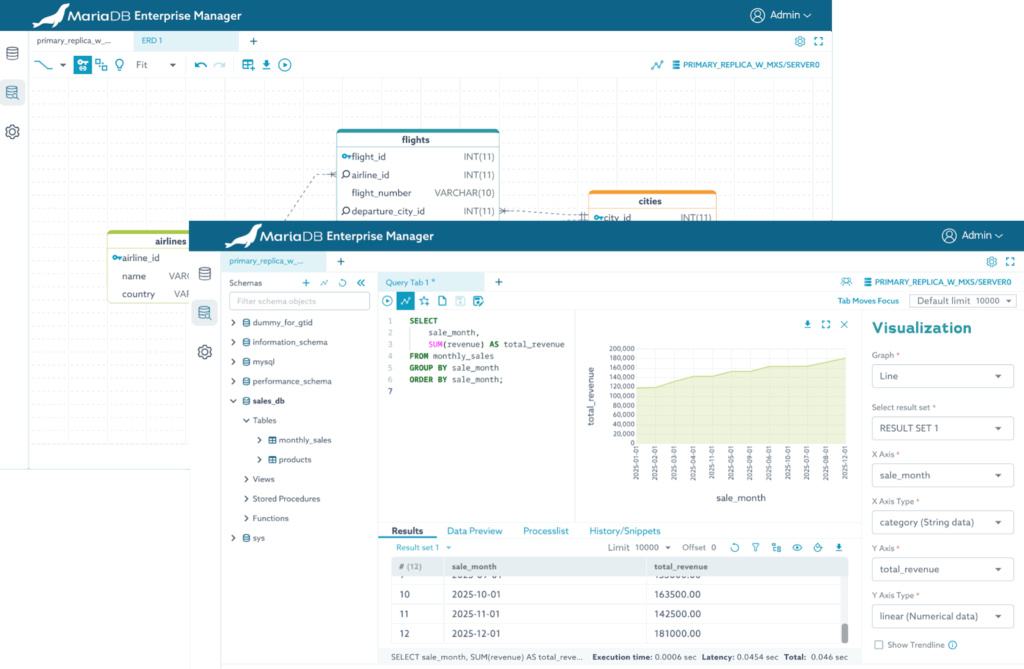Click the star icon to favorite the query
This screenshot has width=1024, height=669.
pyautogui.click(x=424, y=300)
